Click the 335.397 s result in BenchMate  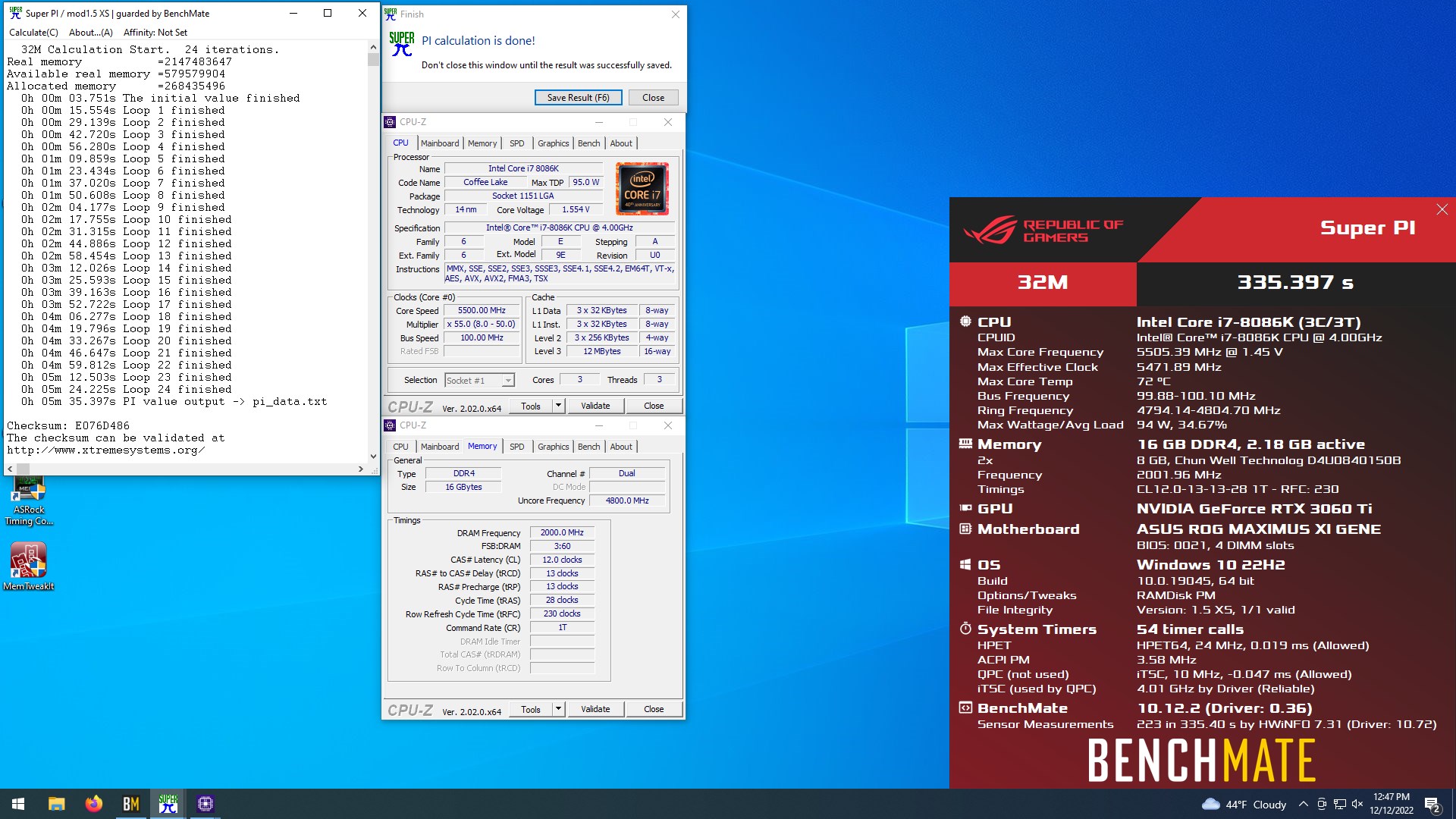tap(1295, 283)
